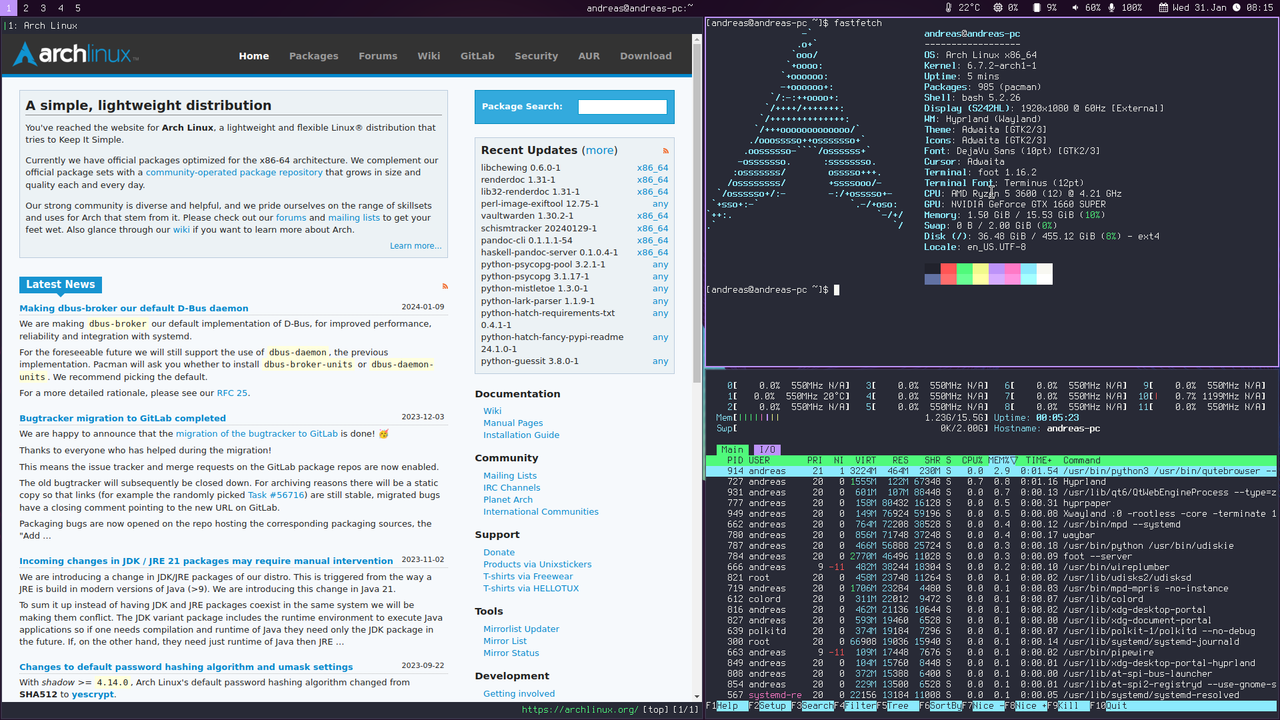This screenshot has width=1280, height=720.
Task: Open Bugtracker migration to GitLab news
Action: click(123, 418)
